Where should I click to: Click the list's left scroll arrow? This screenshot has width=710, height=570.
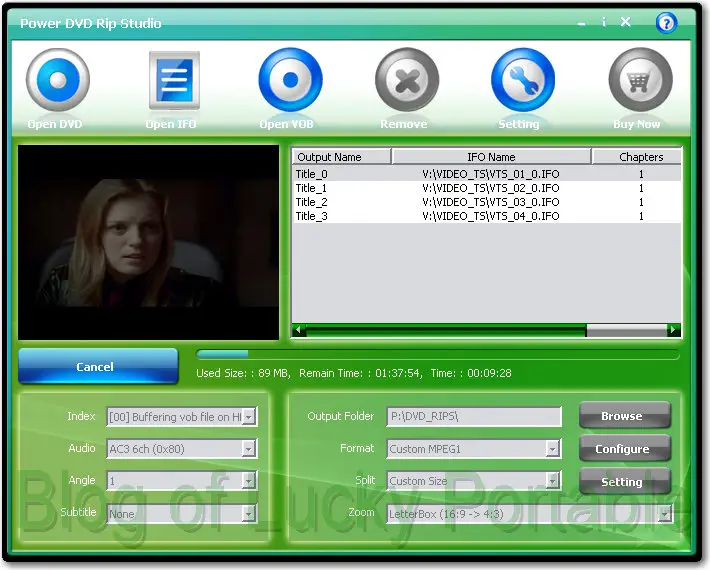(298, 330)
